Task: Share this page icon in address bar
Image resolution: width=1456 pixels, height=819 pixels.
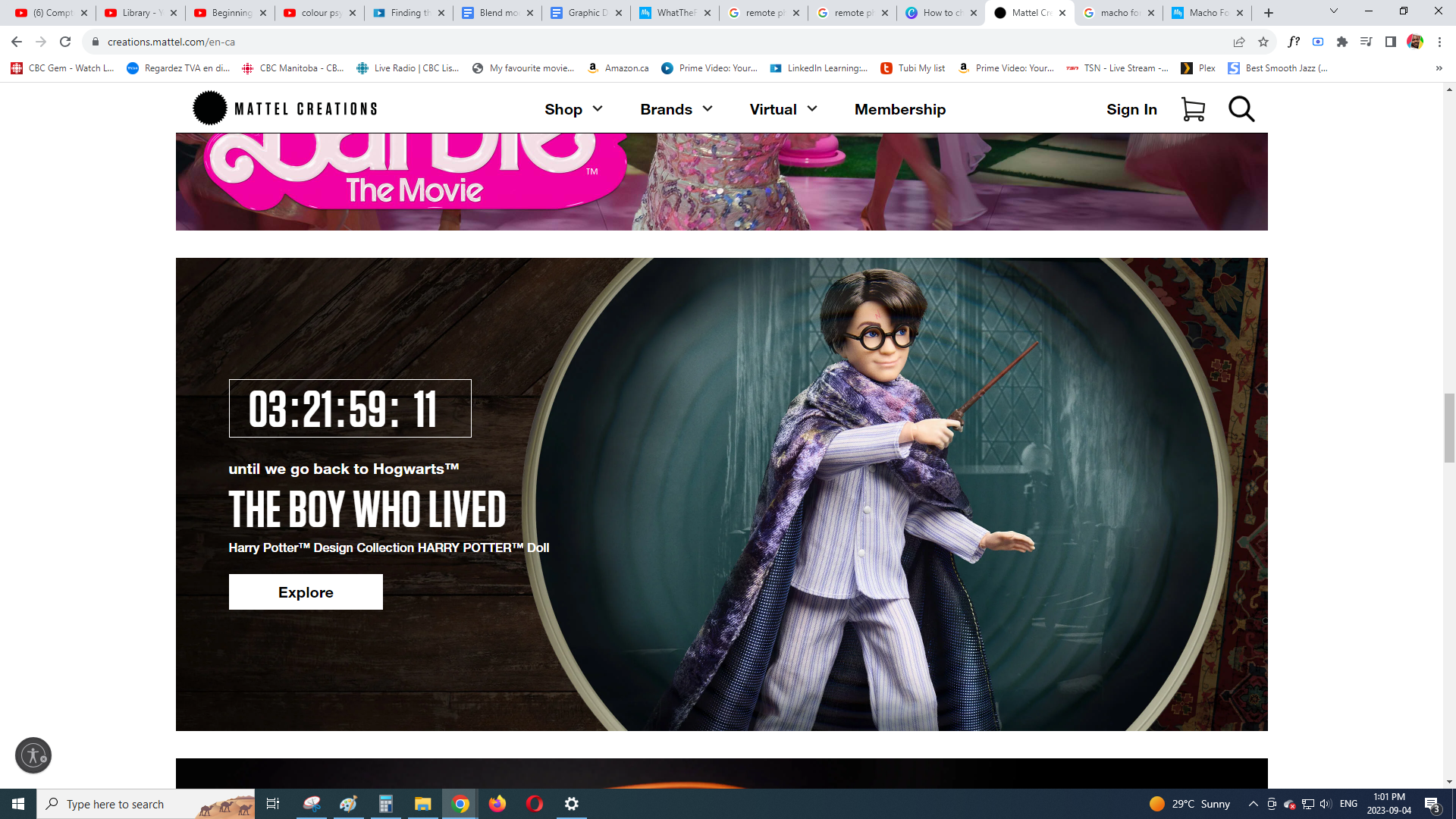Action: coord(1239,42)
